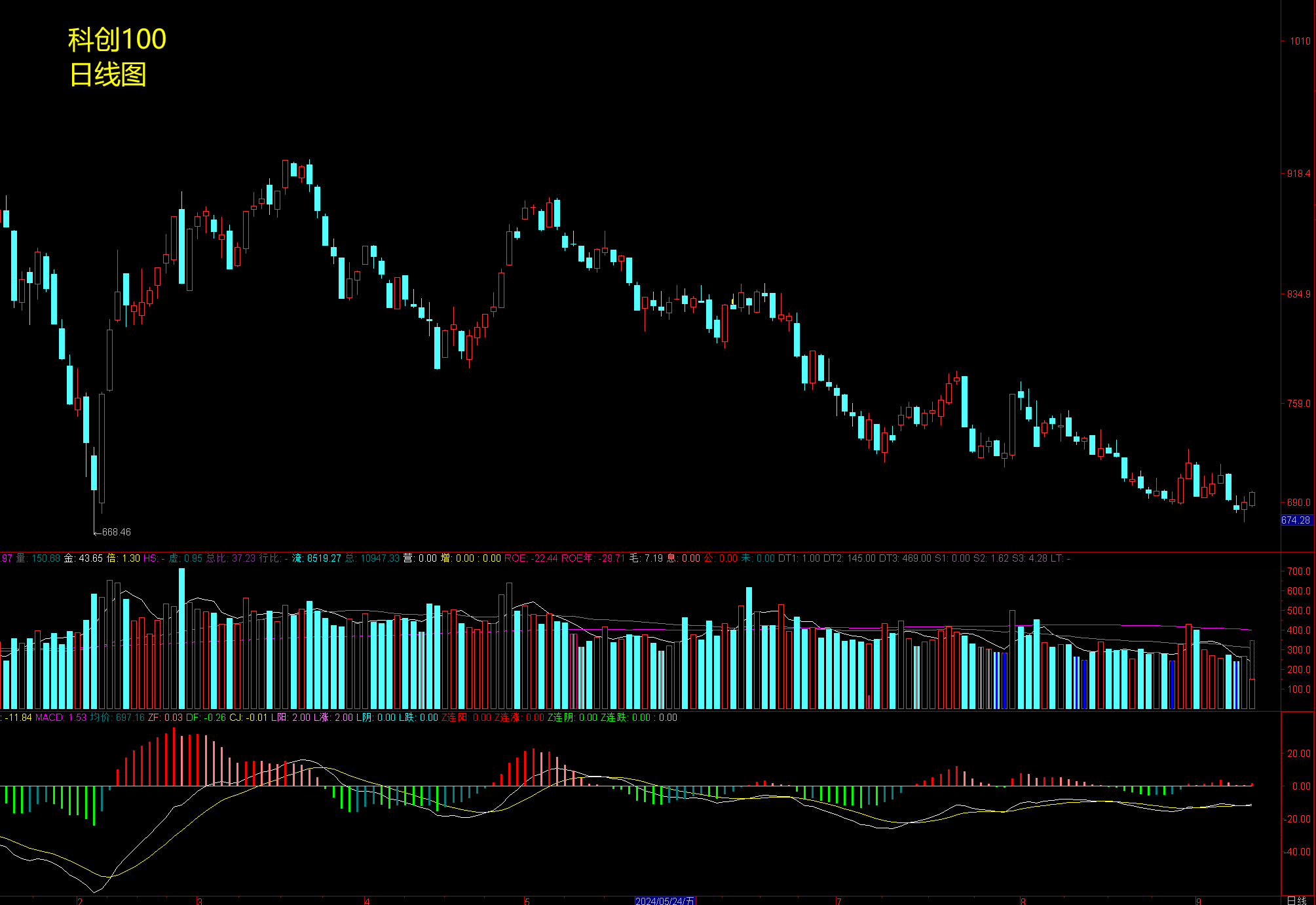Click the 科创100 chart title text
Screen dimensions: 1316x905
click(117, 39)
